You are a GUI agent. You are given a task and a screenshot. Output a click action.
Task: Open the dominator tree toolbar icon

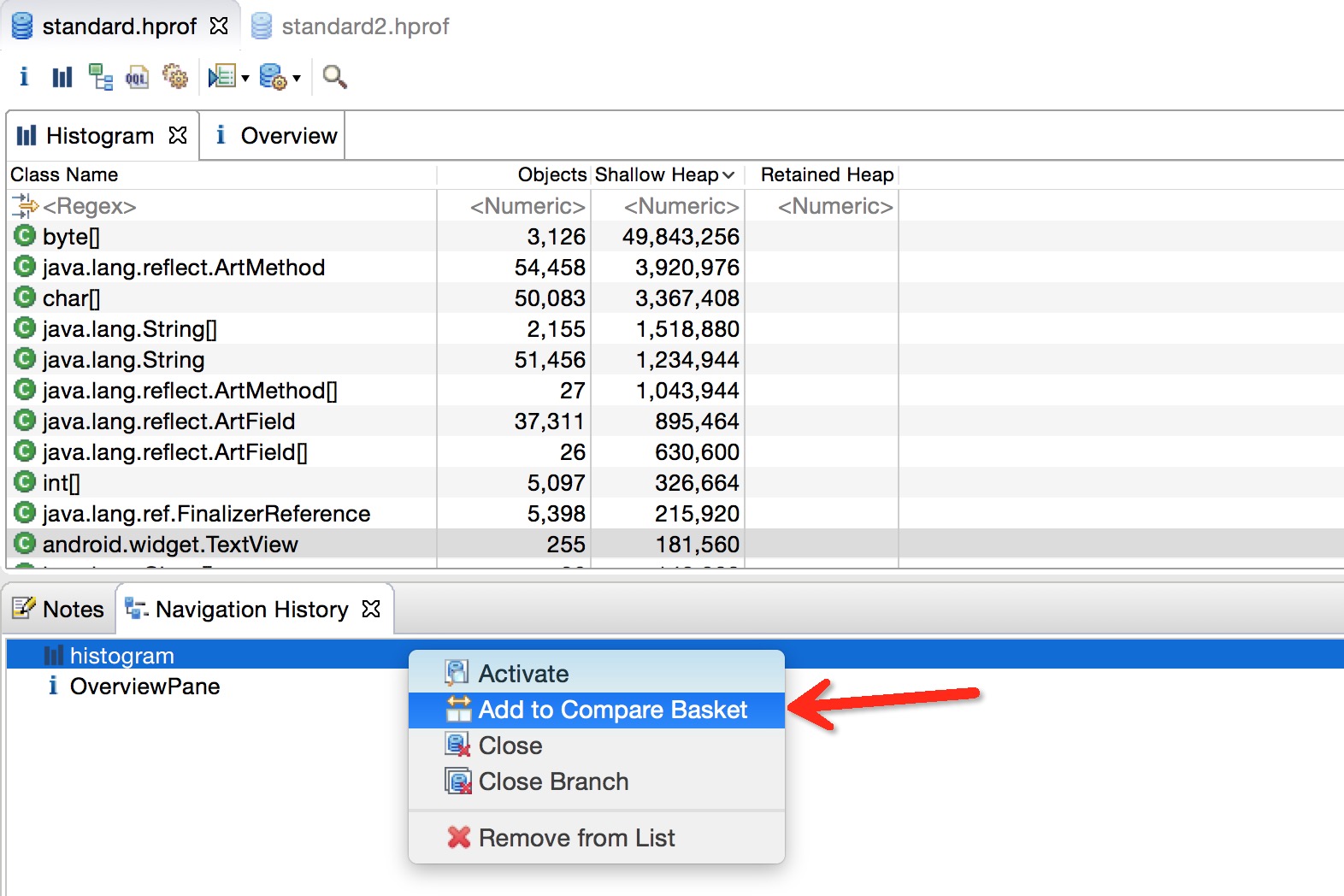click(100, 77)
